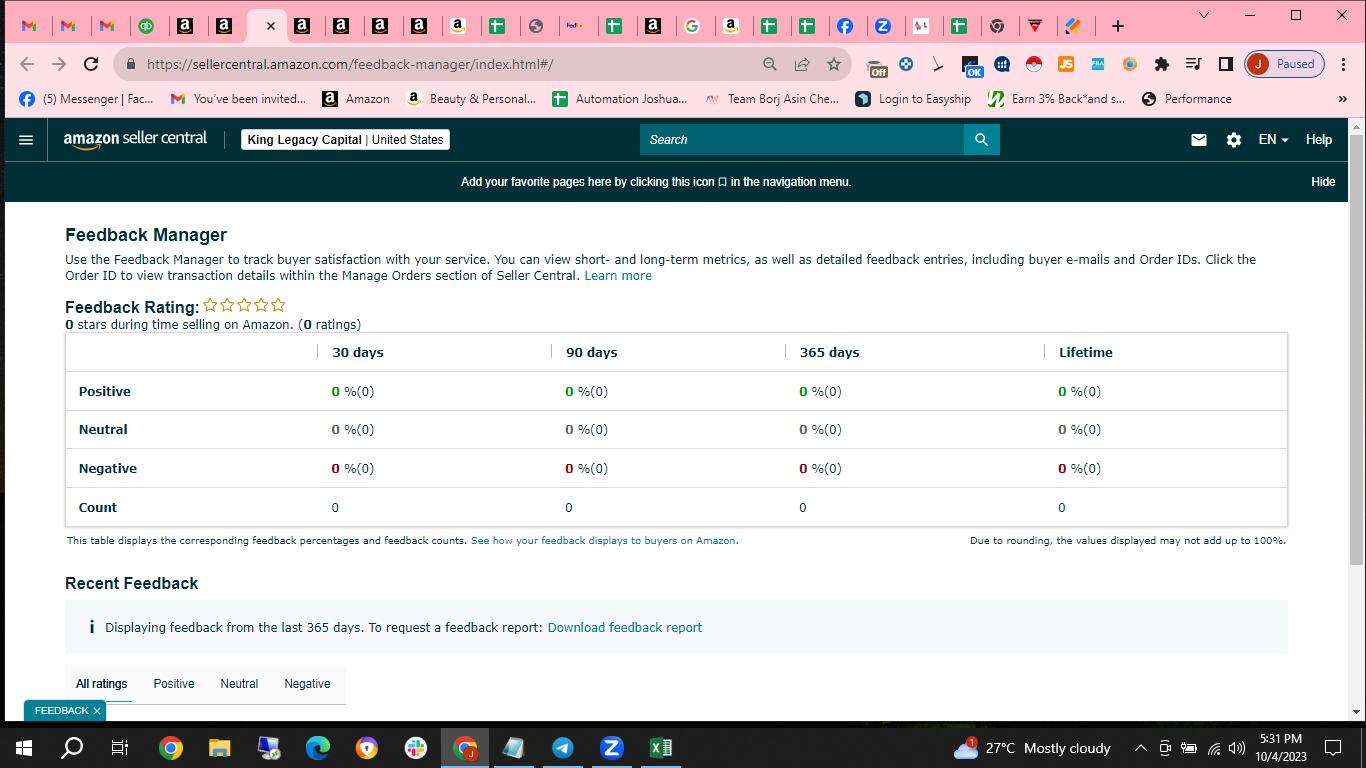Launch Excel from the taskbar

point(661,747)
